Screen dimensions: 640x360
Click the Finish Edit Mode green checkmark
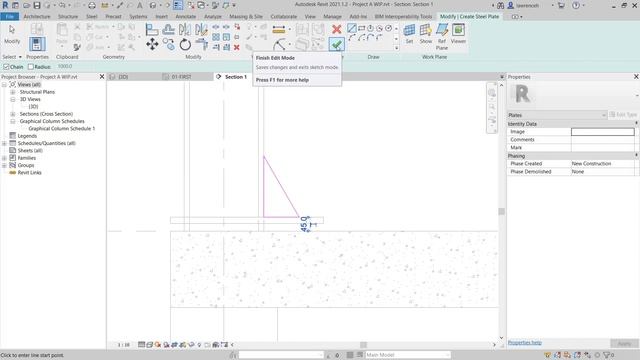click(337, 44)
